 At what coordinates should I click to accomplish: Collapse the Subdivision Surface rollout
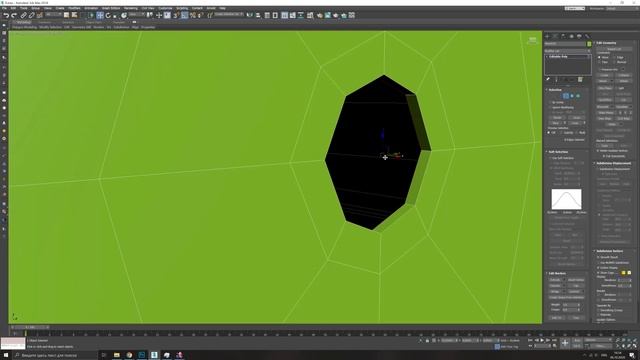click(610, 251)
